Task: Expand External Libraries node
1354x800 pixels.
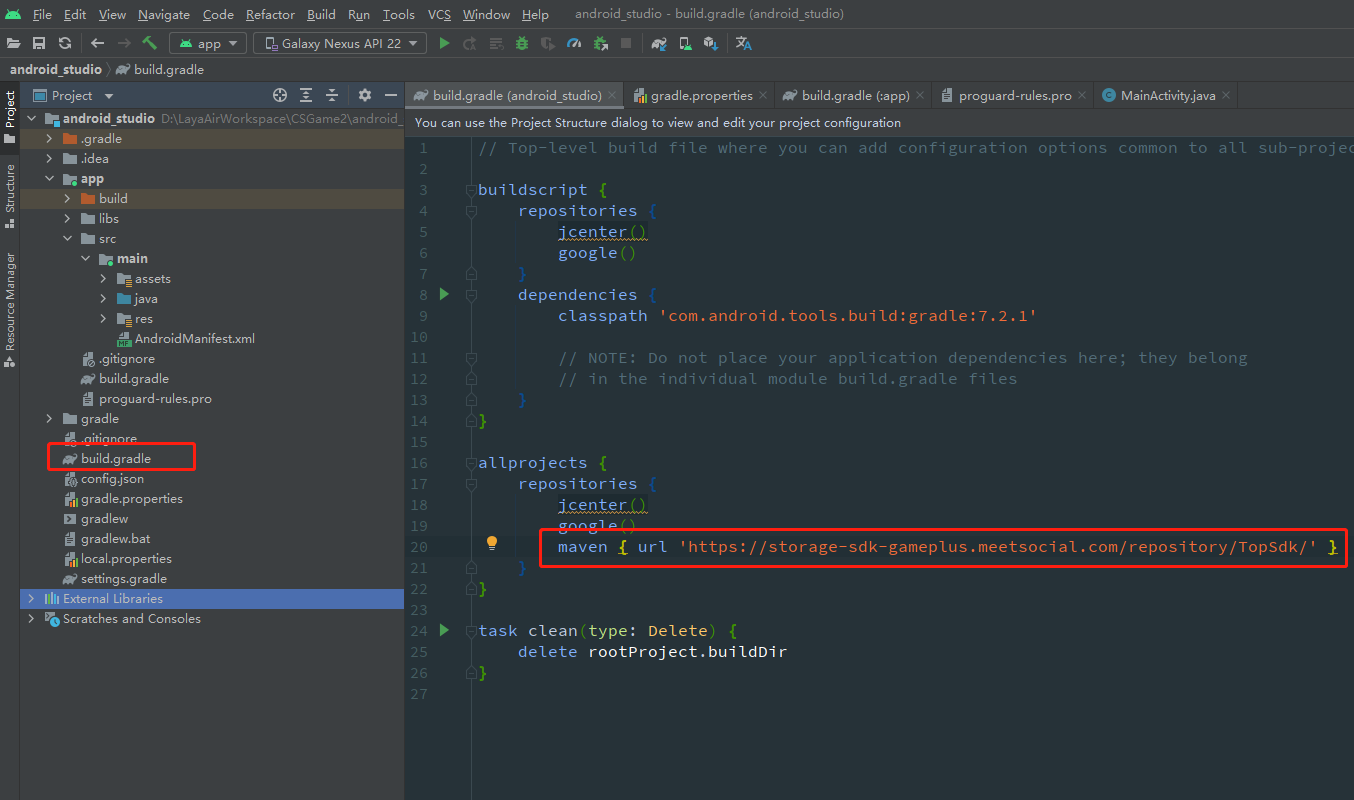Action: pos(31,598)
